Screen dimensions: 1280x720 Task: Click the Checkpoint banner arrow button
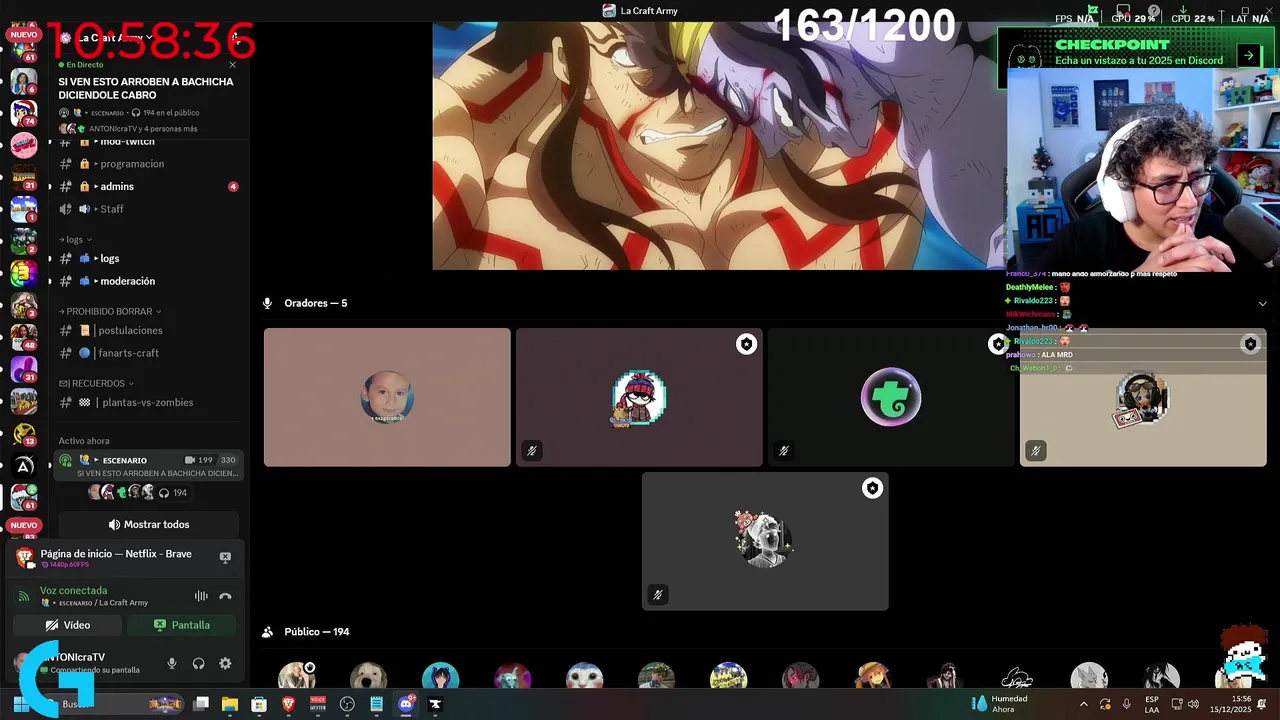point(1248,56)
